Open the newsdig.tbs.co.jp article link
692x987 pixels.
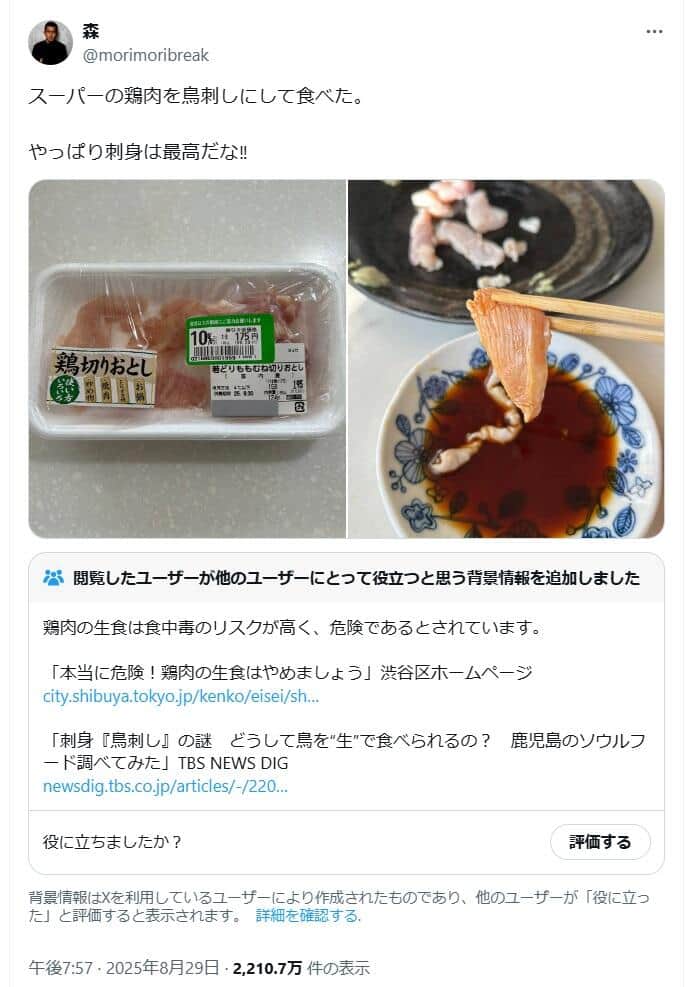165,786
